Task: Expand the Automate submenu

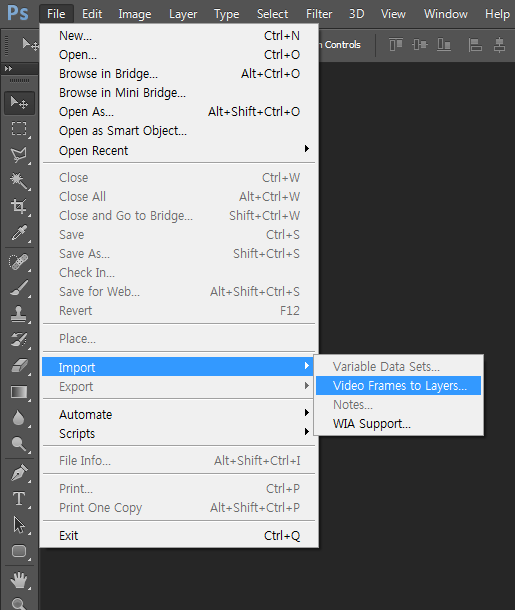Action: coord(179,414)
